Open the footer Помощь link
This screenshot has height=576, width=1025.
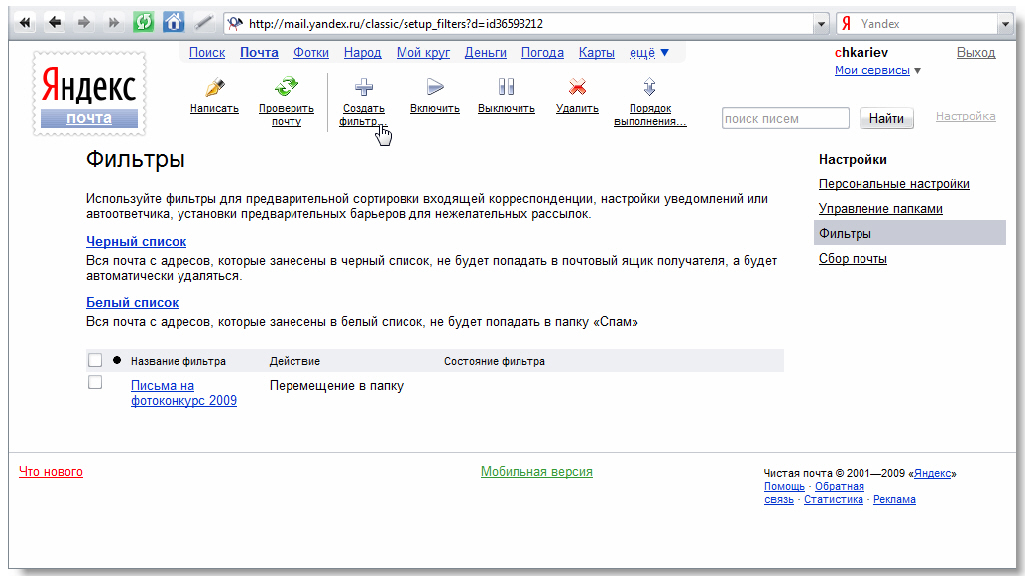tap(784, 486)
